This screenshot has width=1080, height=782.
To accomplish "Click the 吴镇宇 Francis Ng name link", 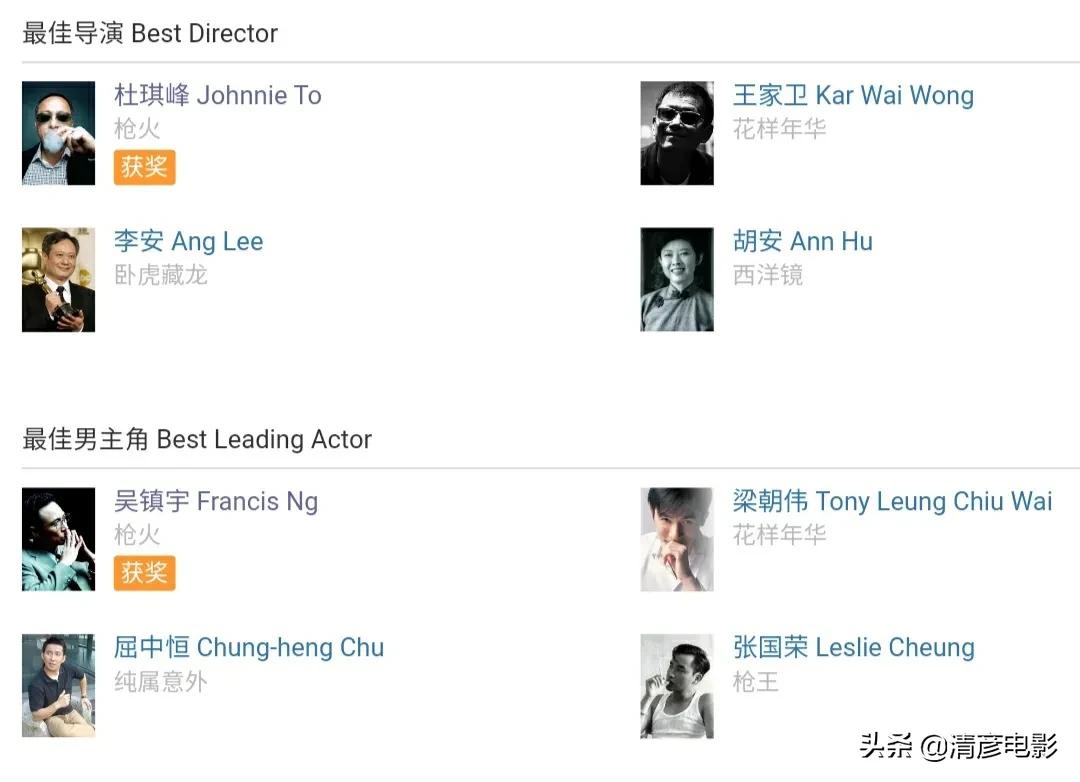I will [216, 502].
